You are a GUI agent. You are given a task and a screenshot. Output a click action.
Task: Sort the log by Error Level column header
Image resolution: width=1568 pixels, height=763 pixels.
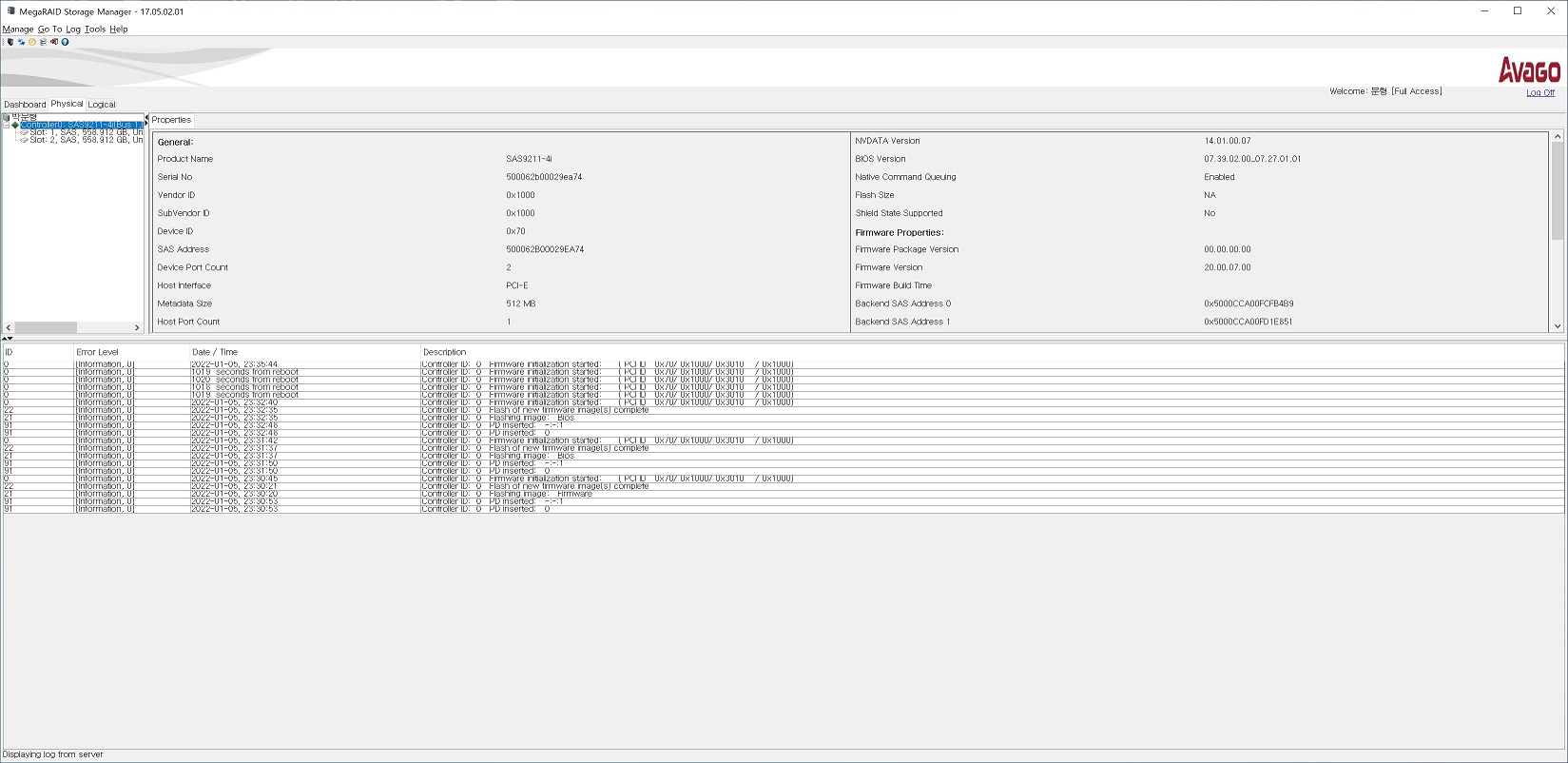point(131,352)
